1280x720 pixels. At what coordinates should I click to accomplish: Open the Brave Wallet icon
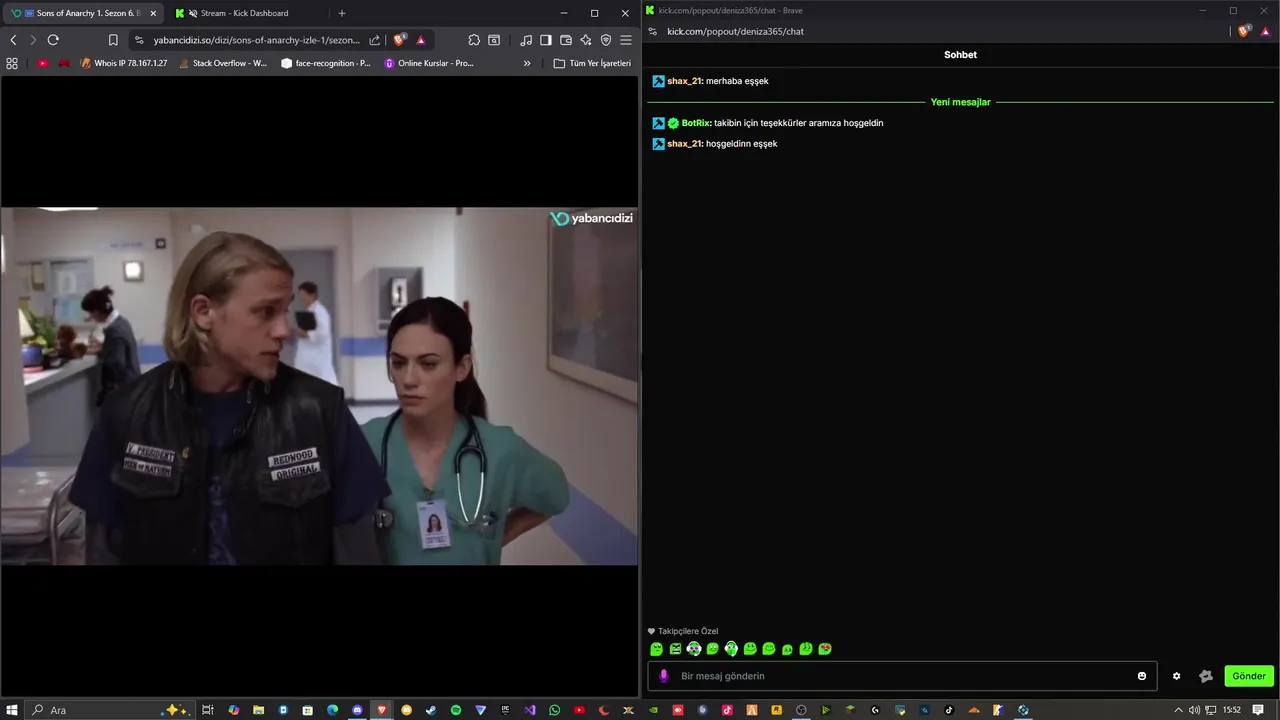pyautogui.click(x=566, y=40)
